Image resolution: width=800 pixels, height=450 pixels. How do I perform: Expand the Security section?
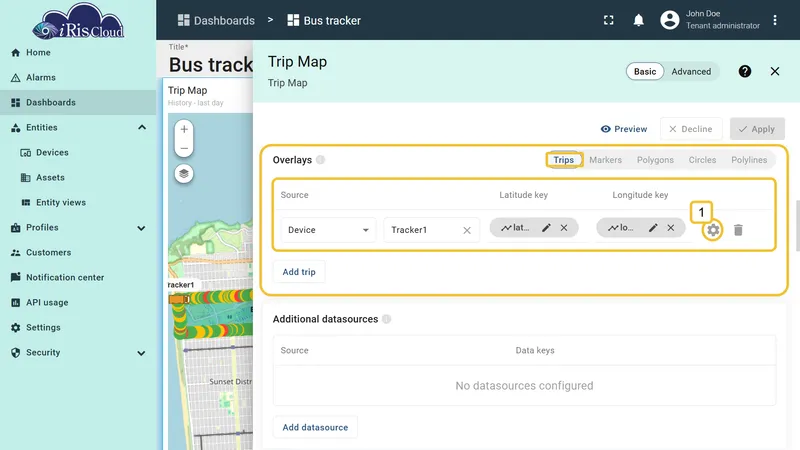(x=141, y=353)
